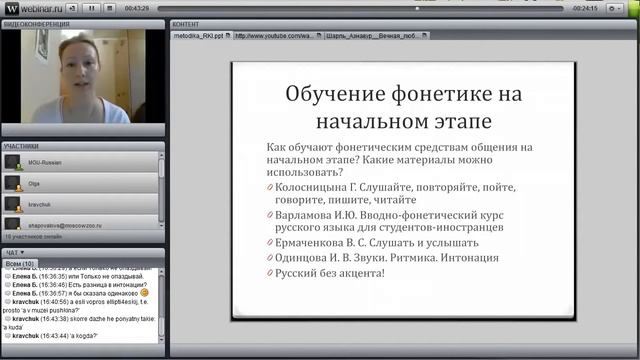Open the gear settings dropdown

[x=615, y=8]
